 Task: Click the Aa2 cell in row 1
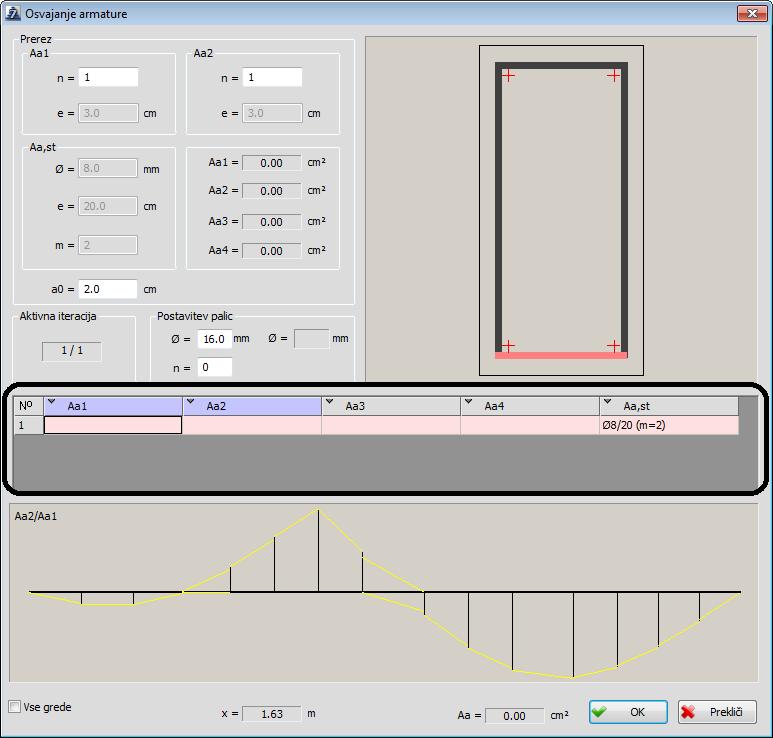coord(252,425)
